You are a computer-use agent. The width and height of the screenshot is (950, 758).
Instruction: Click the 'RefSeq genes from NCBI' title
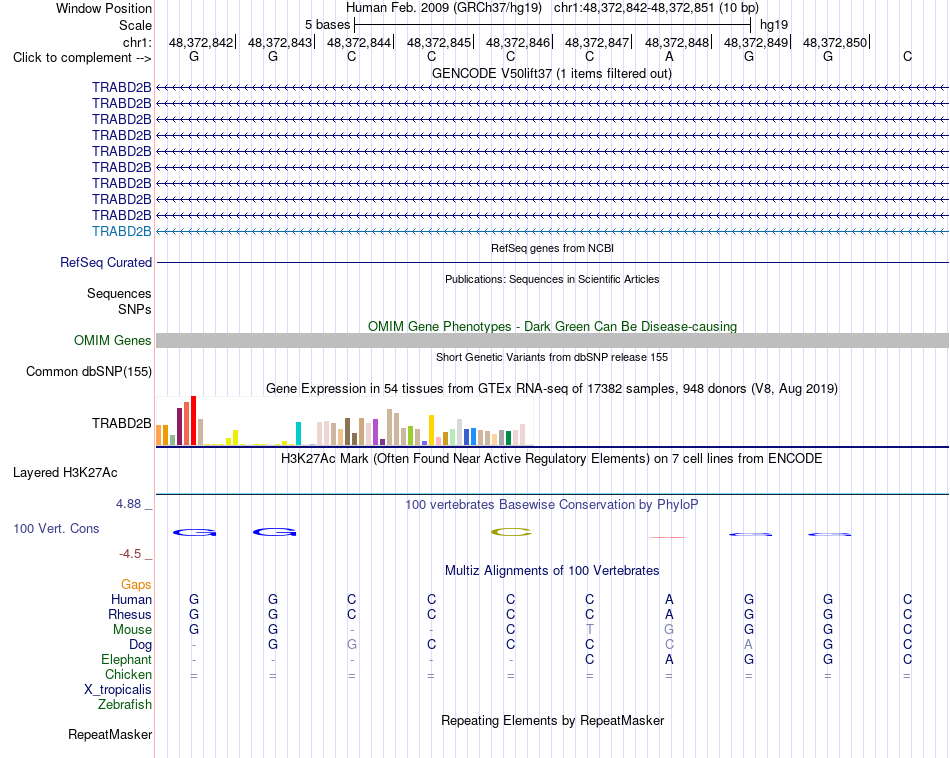tap(553, 248)
